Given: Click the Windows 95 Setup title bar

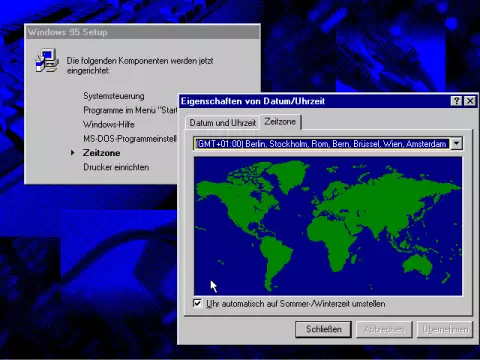Looking at the screenshot, I should (x=143, y=32).
